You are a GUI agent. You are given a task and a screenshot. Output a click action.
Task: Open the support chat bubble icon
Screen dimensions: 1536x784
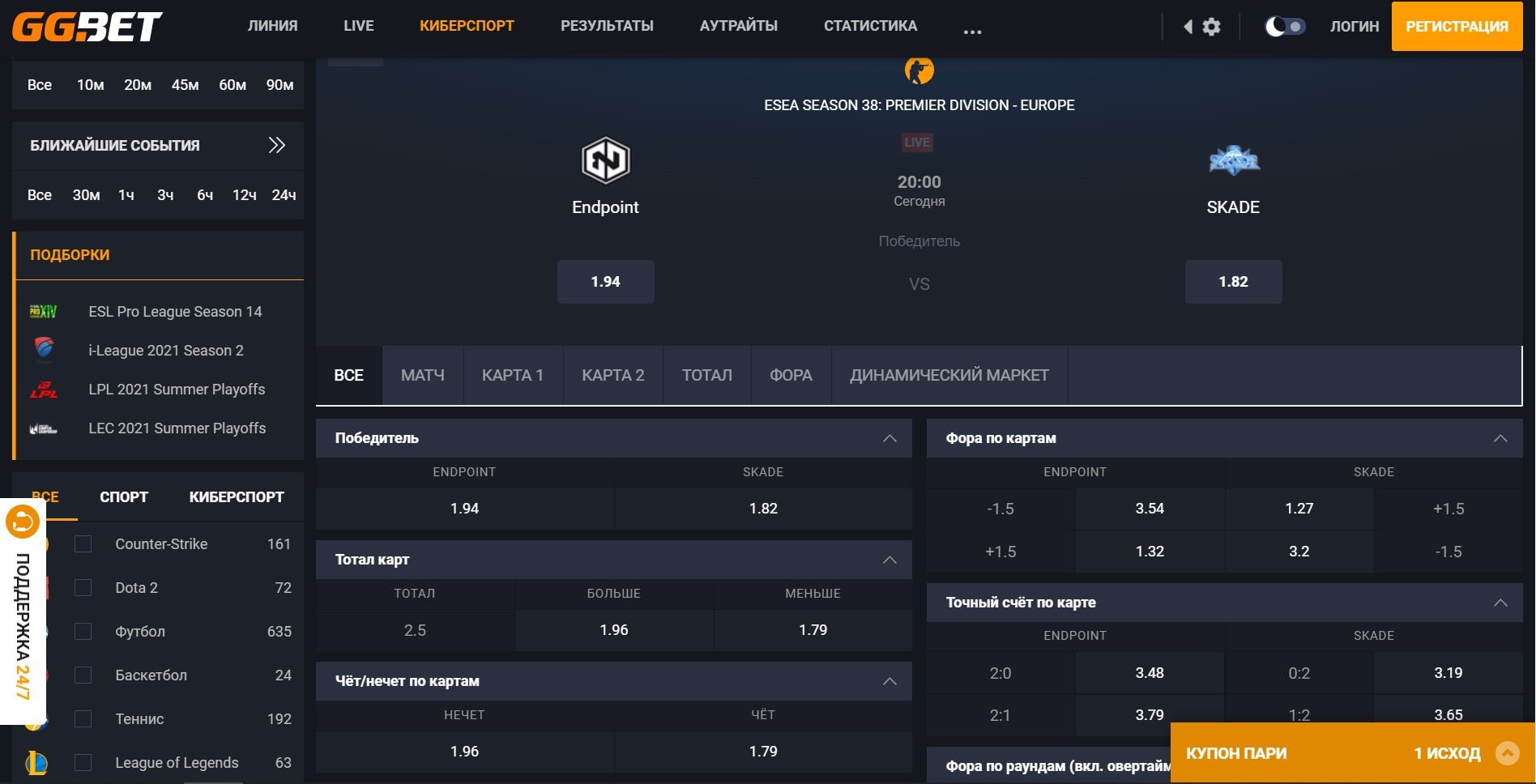pyautogui.click(x=23, y=521)
